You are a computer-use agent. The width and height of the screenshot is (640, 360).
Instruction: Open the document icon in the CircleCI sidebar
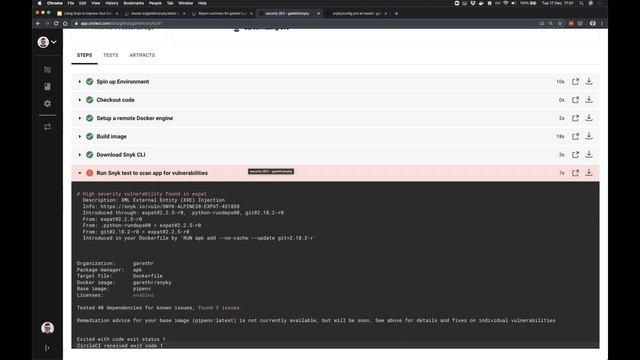pyautogui.click(x=47, y=87)
